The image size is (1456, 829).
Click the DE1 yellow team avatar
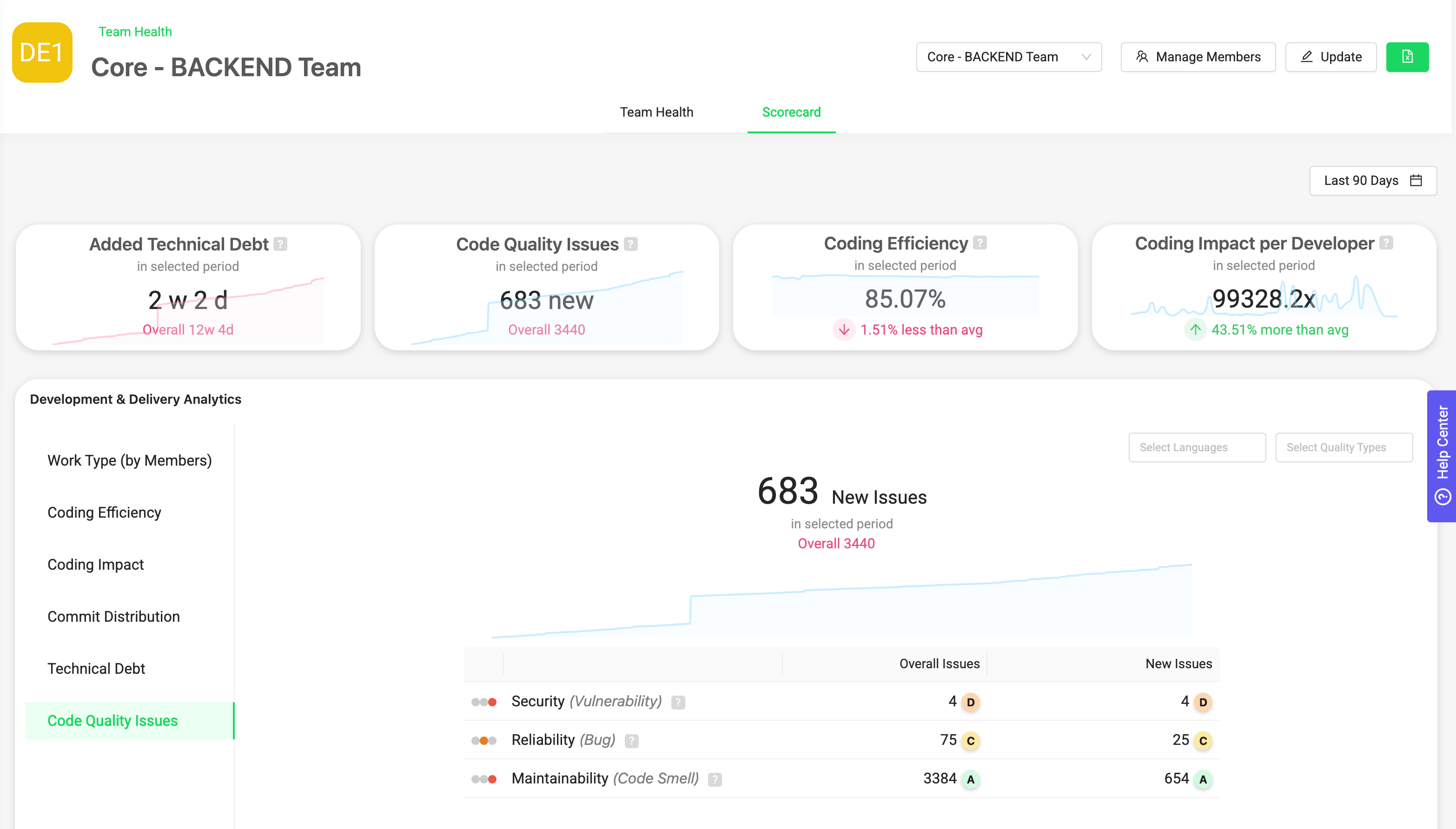pos(42,53)
